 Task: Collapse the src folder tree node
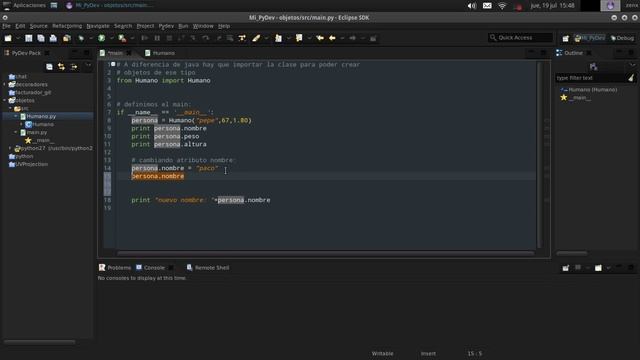pyautogui.click(x=10, y=108)
